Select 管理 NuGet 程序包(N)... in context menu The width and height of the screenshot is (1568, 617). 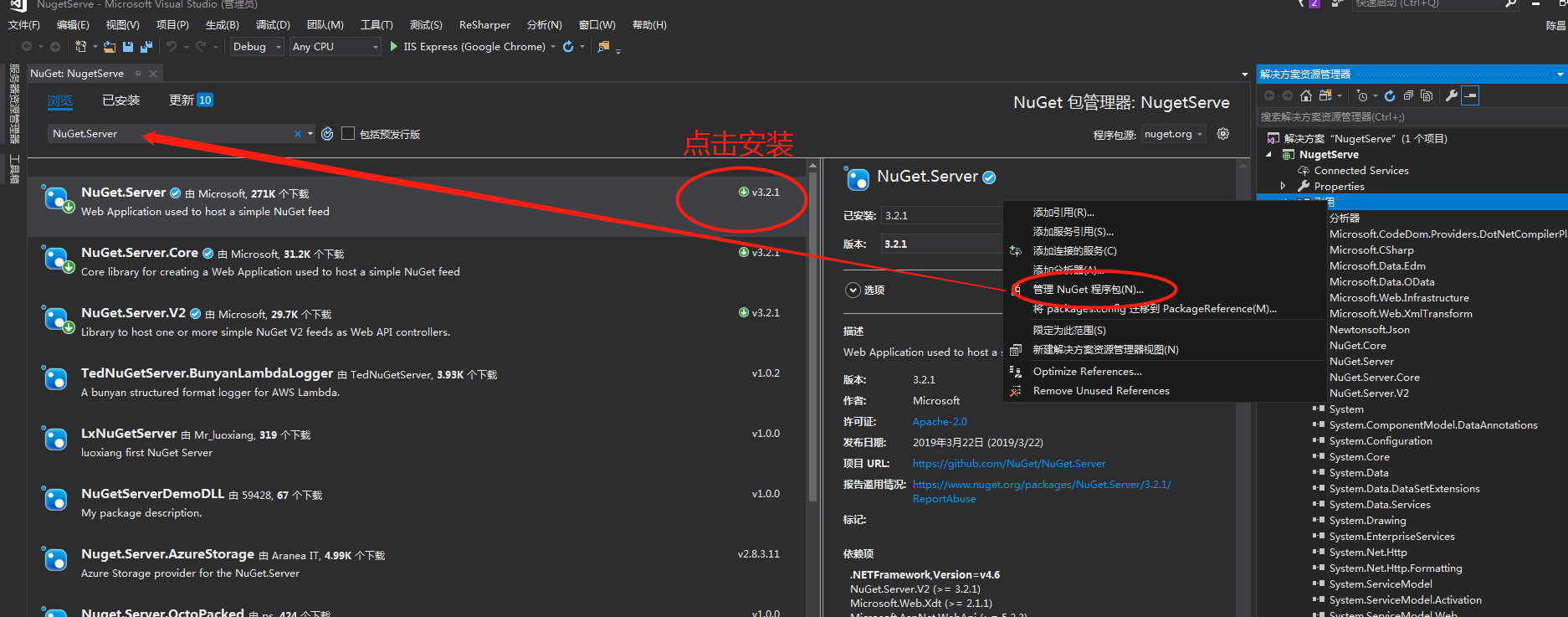[x=1088, y=290]
